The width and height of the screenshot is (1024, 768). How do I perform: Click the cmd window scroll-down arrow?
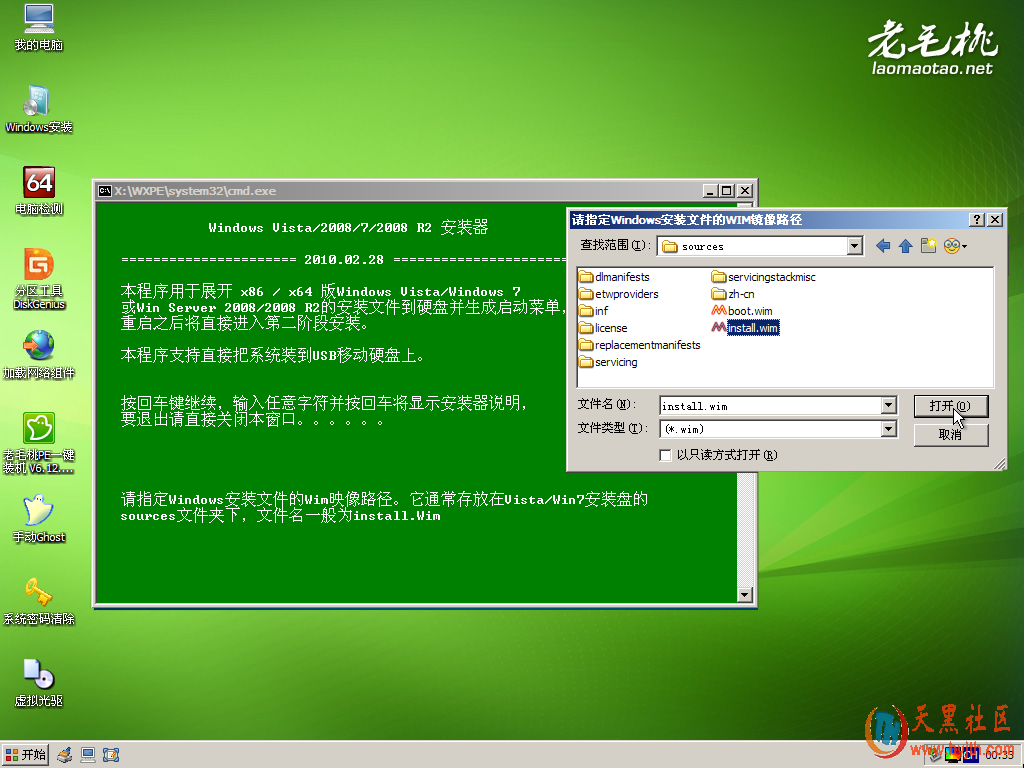pyautogui.click(x=743, y=595)
